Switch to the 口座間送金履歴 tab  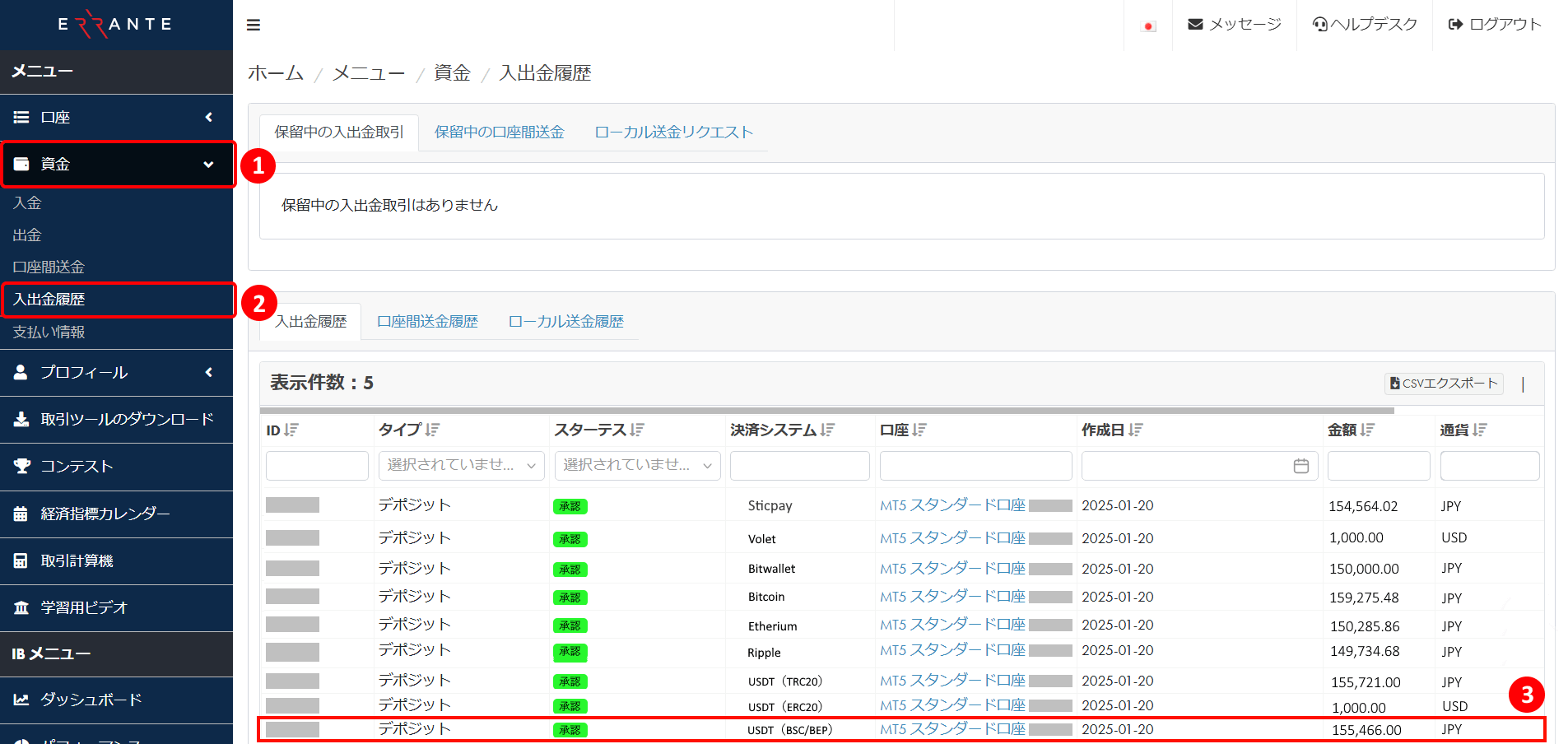pos(427,321)
